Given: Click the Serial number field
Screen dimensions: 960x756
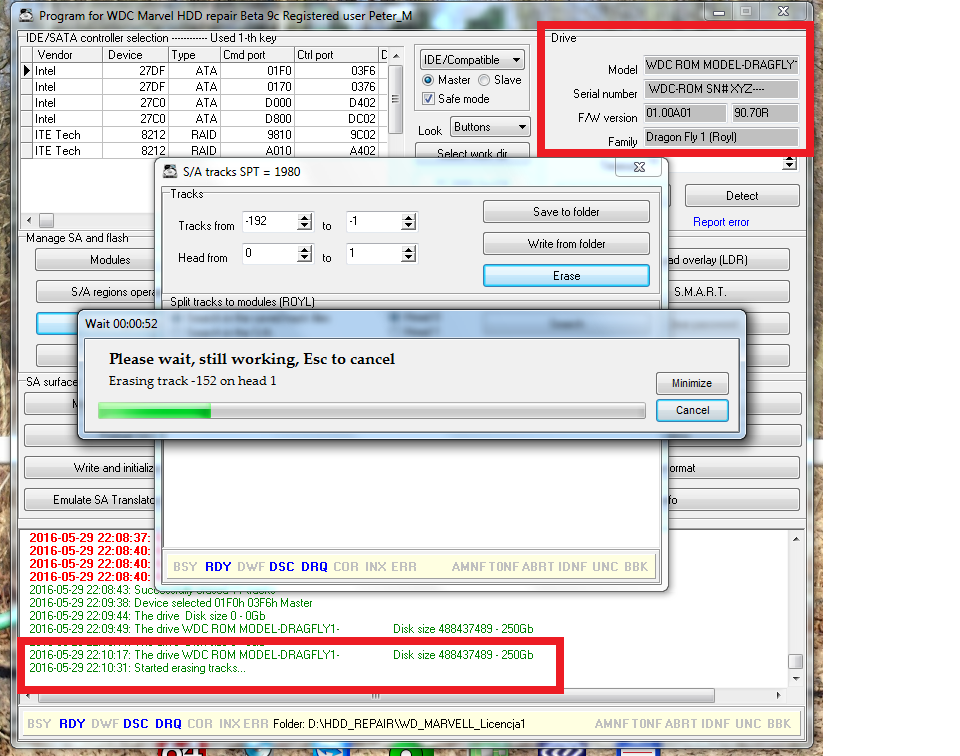Looking at the screenshot, I should point(721,89).
